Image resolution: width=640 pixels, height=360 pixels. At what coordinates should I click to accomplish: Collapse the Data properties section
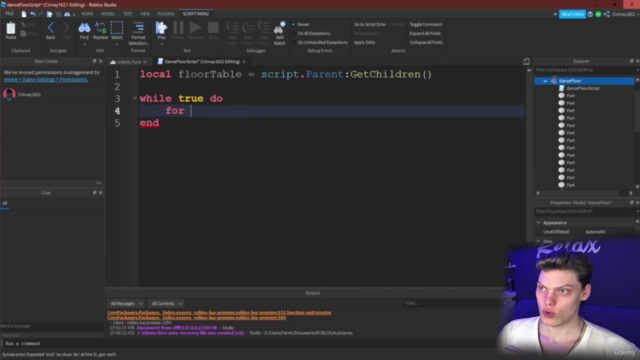(x=538, y=241)
